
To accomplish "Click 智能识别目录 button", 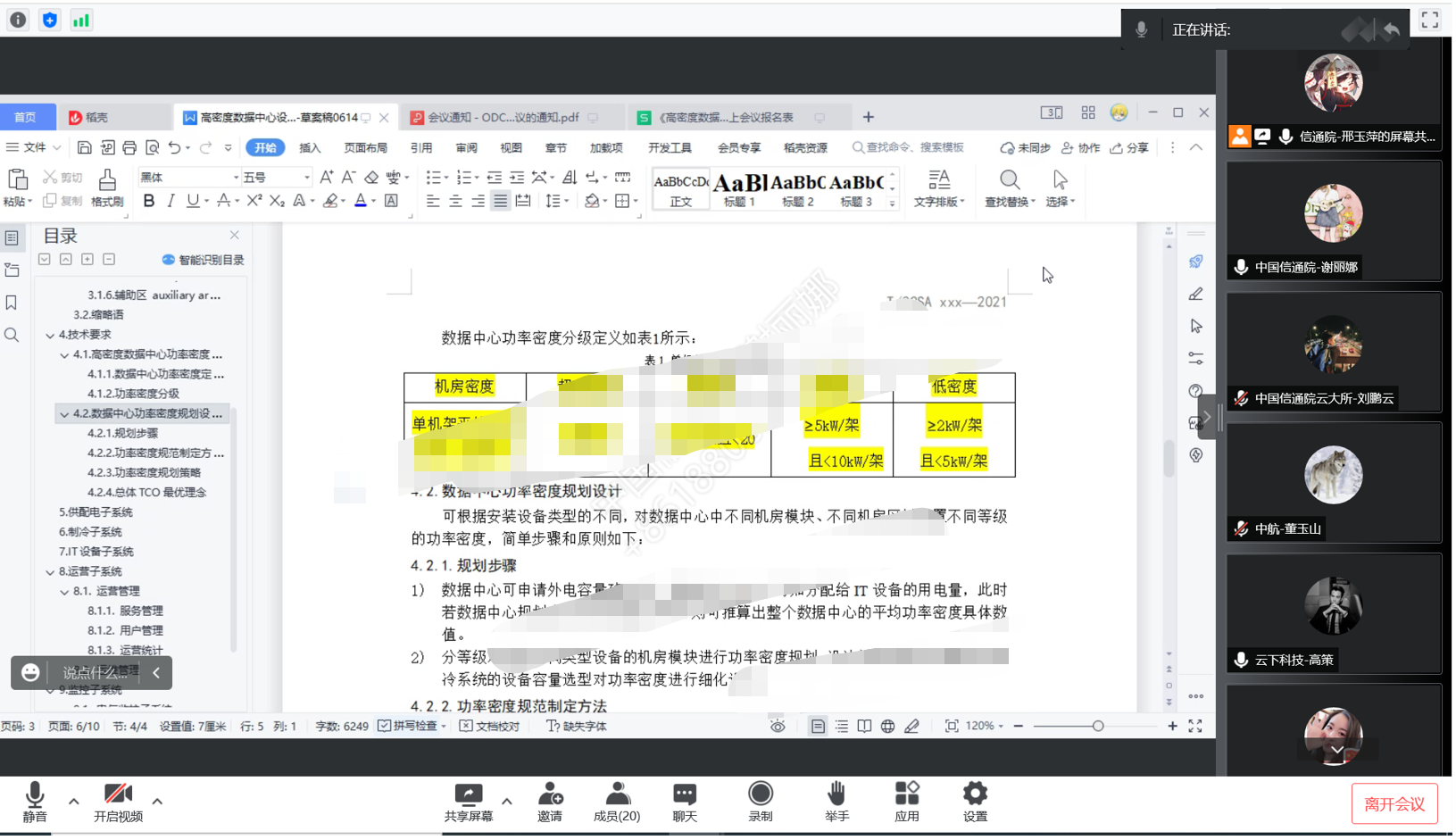I will click(203, 261).
